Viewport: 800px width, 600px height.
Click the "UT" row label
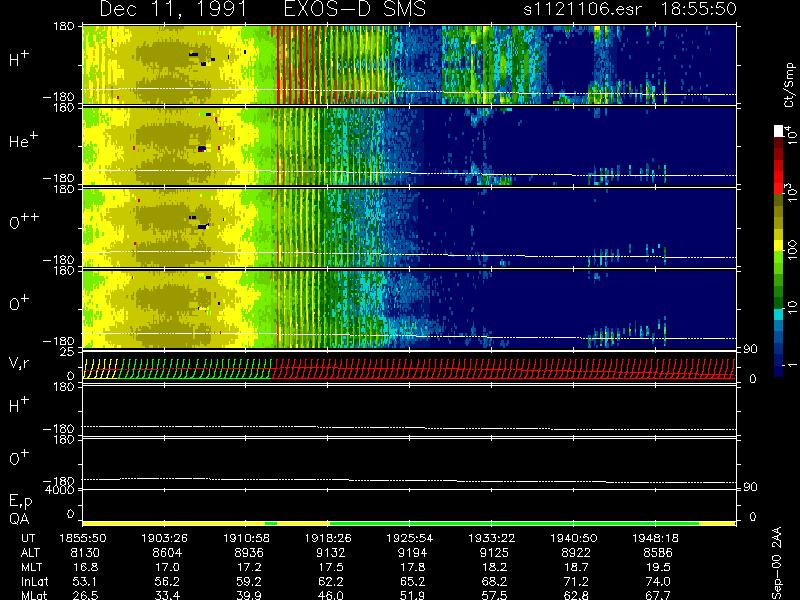point(29,538)
